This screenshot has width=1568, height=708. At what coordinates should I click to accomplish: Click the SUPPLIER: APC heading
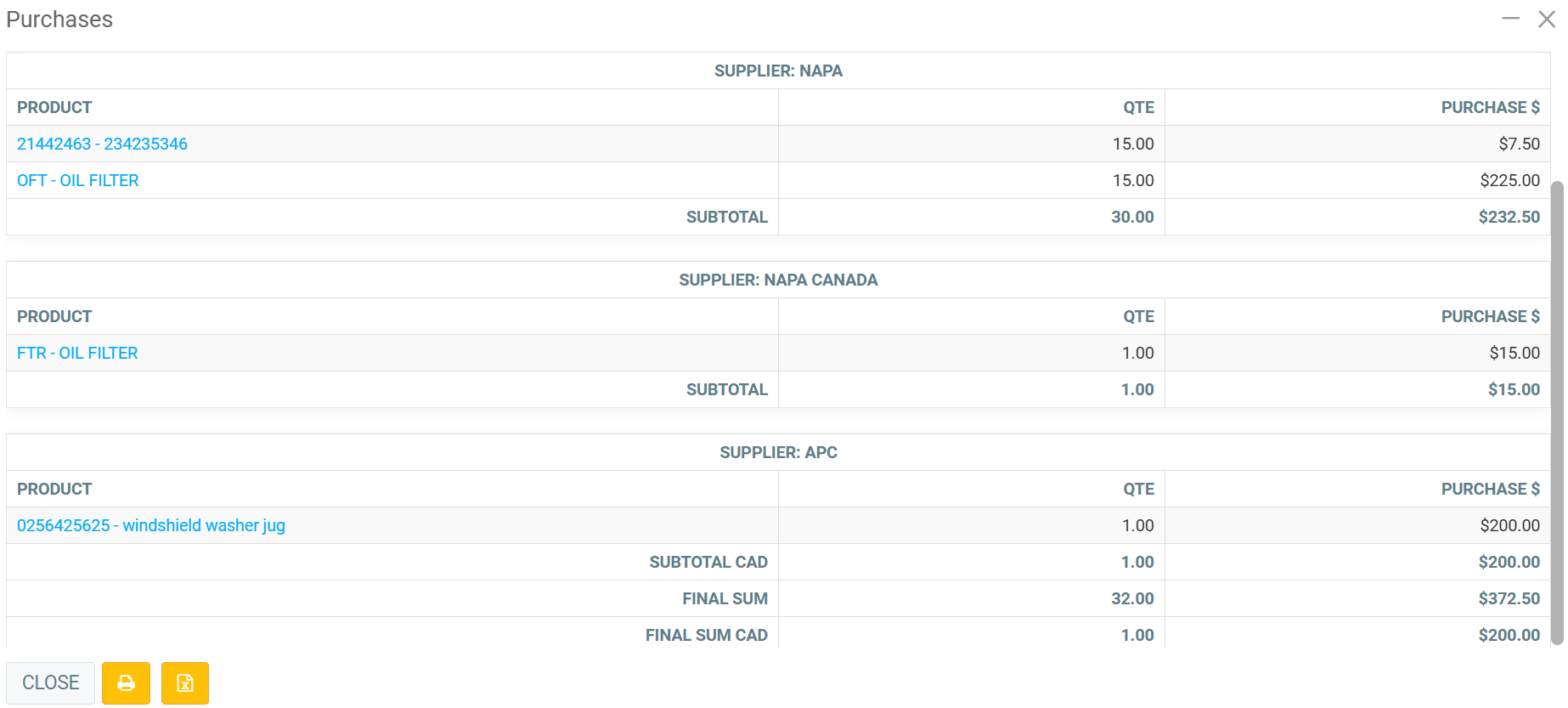click(778, 452)
